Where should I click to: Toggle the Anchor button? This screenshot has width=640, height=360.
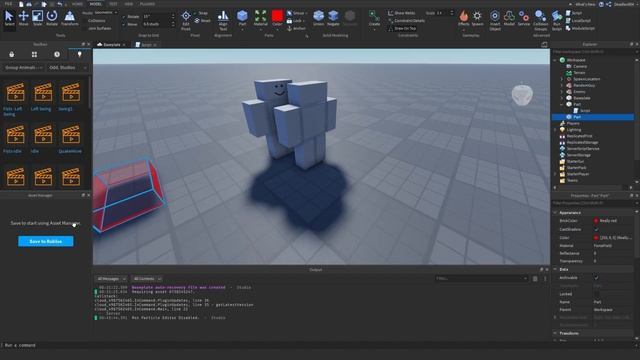coord(296,28)
